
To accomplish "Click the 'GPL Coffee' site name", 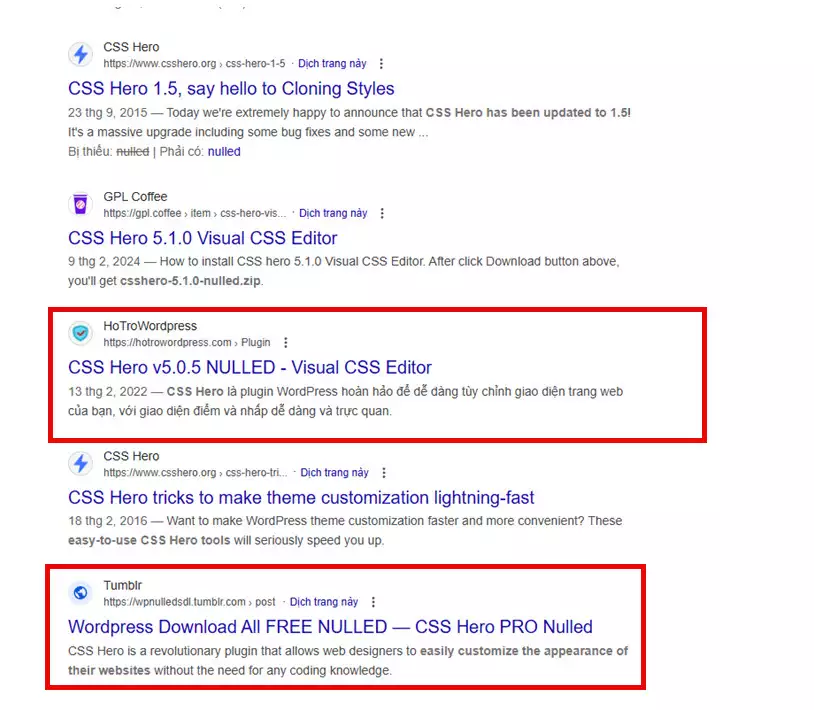I will [x=135, y=197].
